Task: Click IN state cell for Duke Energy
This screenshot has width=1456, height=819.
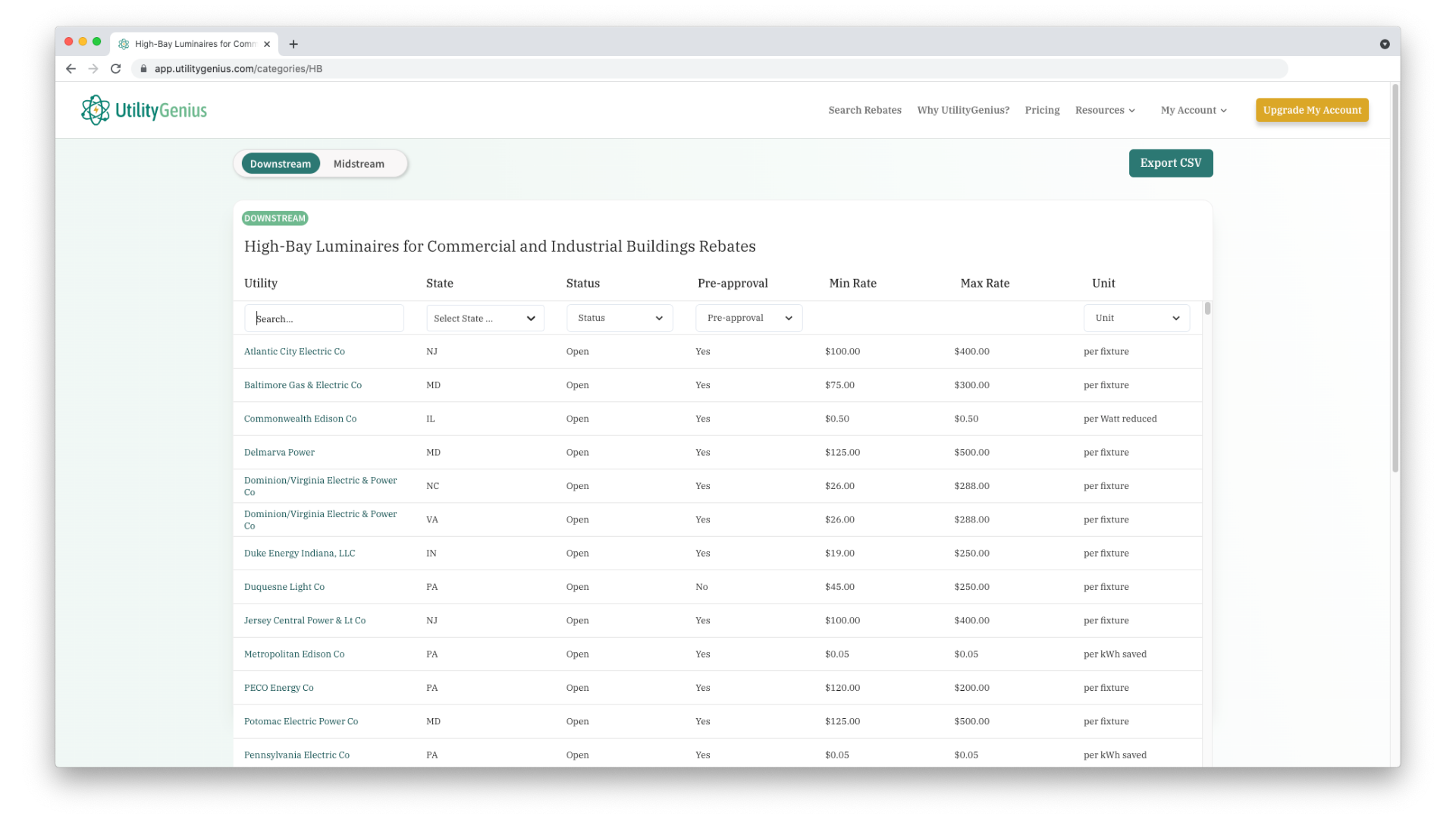Action: click(x=431, y=553)
